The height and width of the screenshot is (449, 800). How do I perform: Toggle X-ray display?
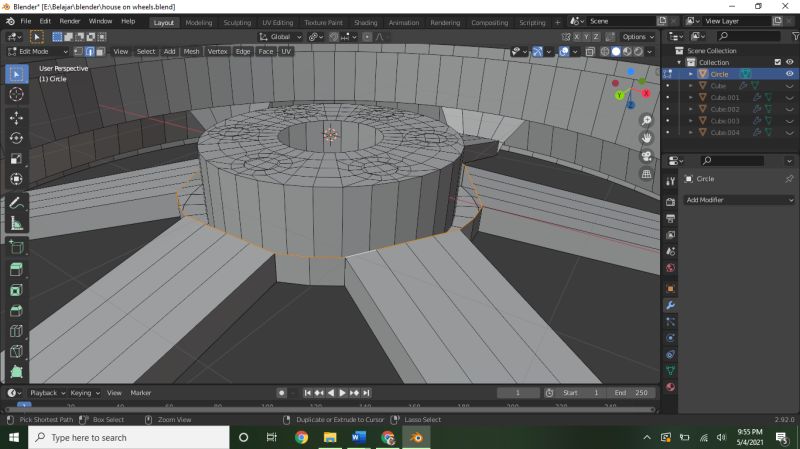click(590, 52)
